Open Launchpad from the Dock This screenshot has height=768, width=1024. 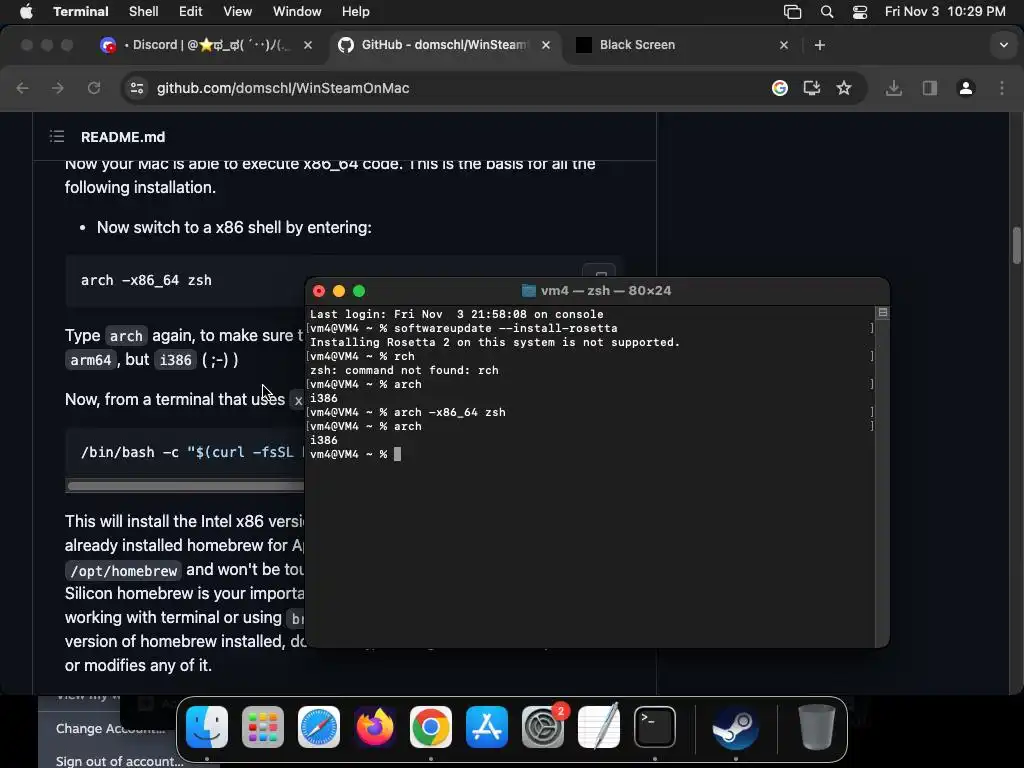click(x=263, y=727)
